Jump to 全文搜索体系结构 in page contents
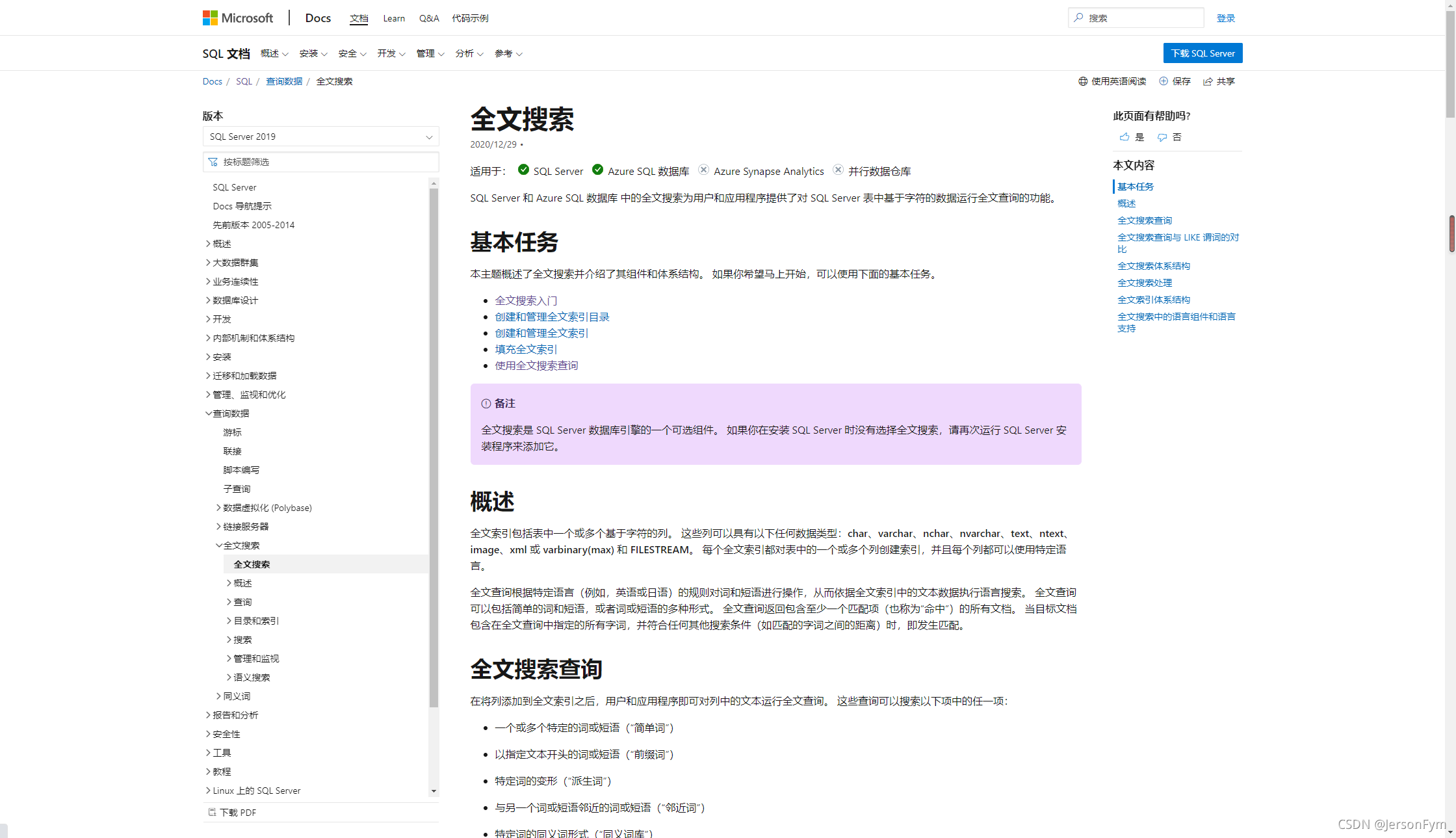This screenshot has height=838, width=1456. [1154, 266]
